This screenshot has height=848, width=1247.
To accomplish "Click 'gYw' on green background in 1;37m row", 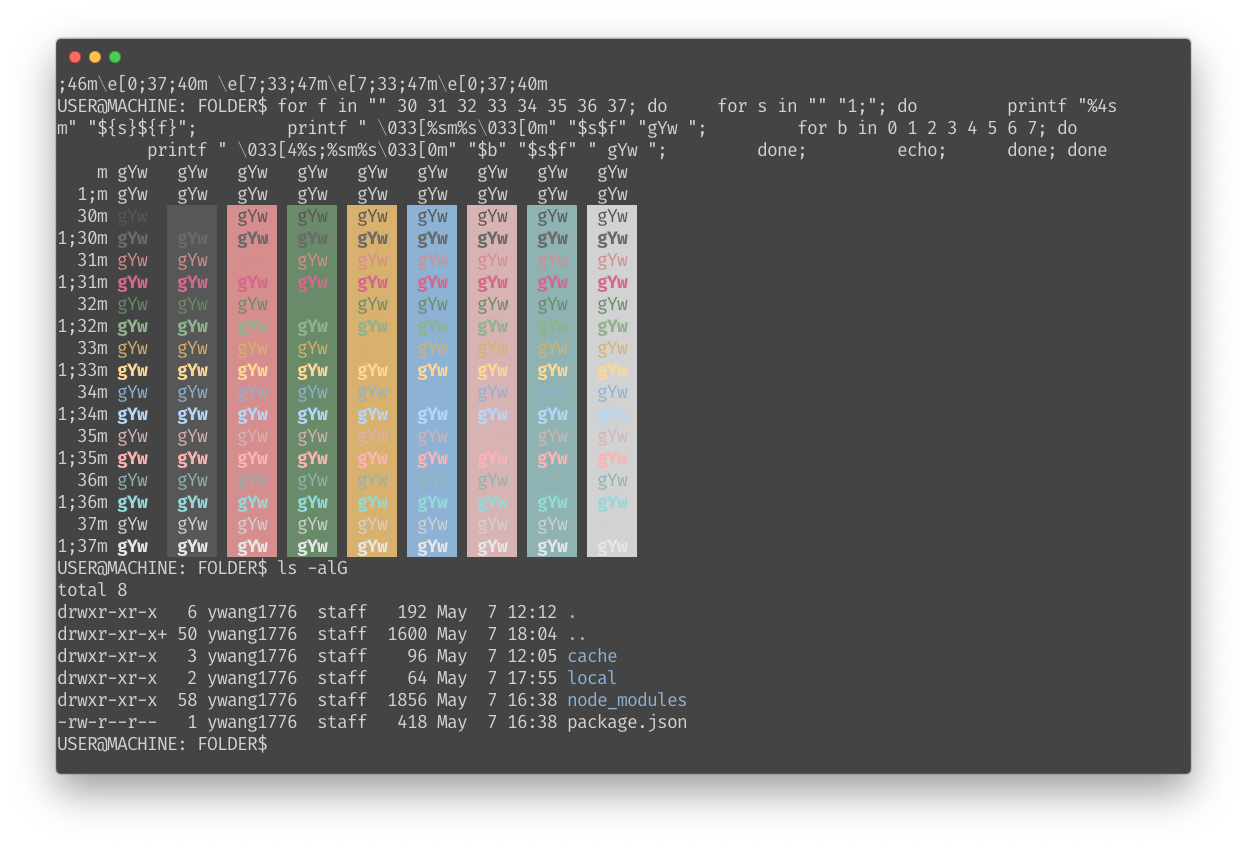I will (312, 546).
